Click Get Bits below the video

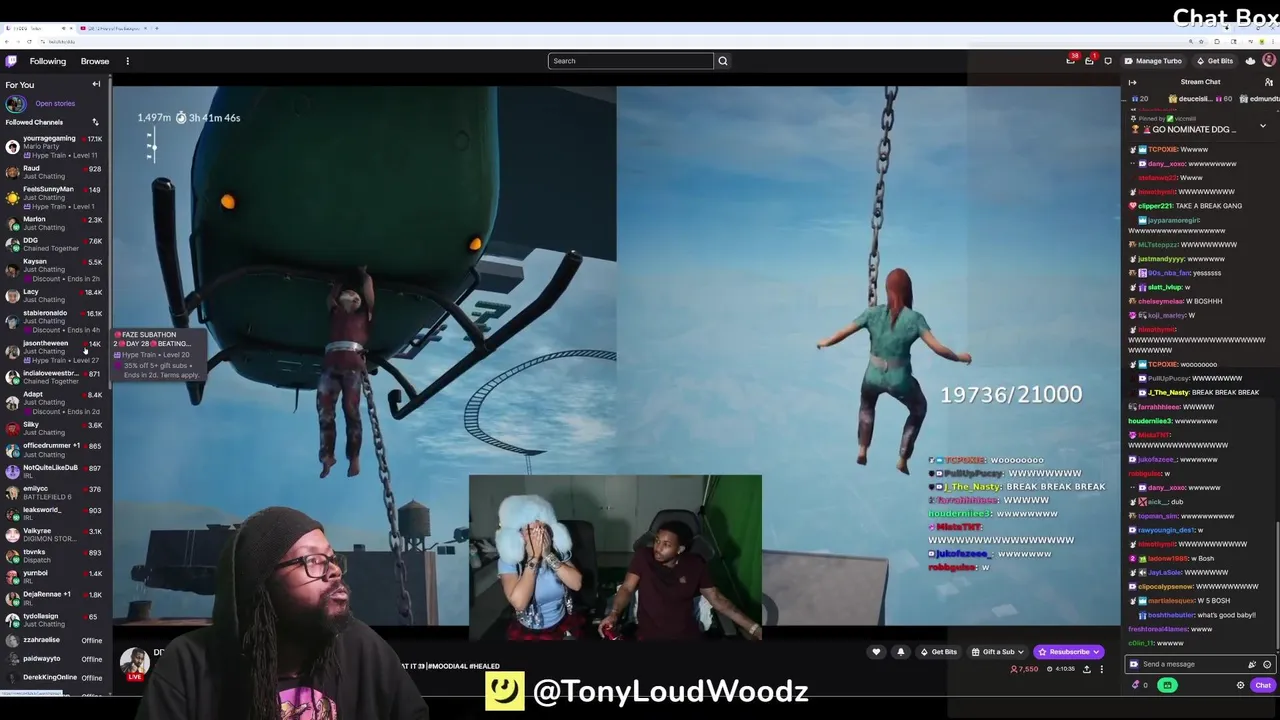[939, 652]
